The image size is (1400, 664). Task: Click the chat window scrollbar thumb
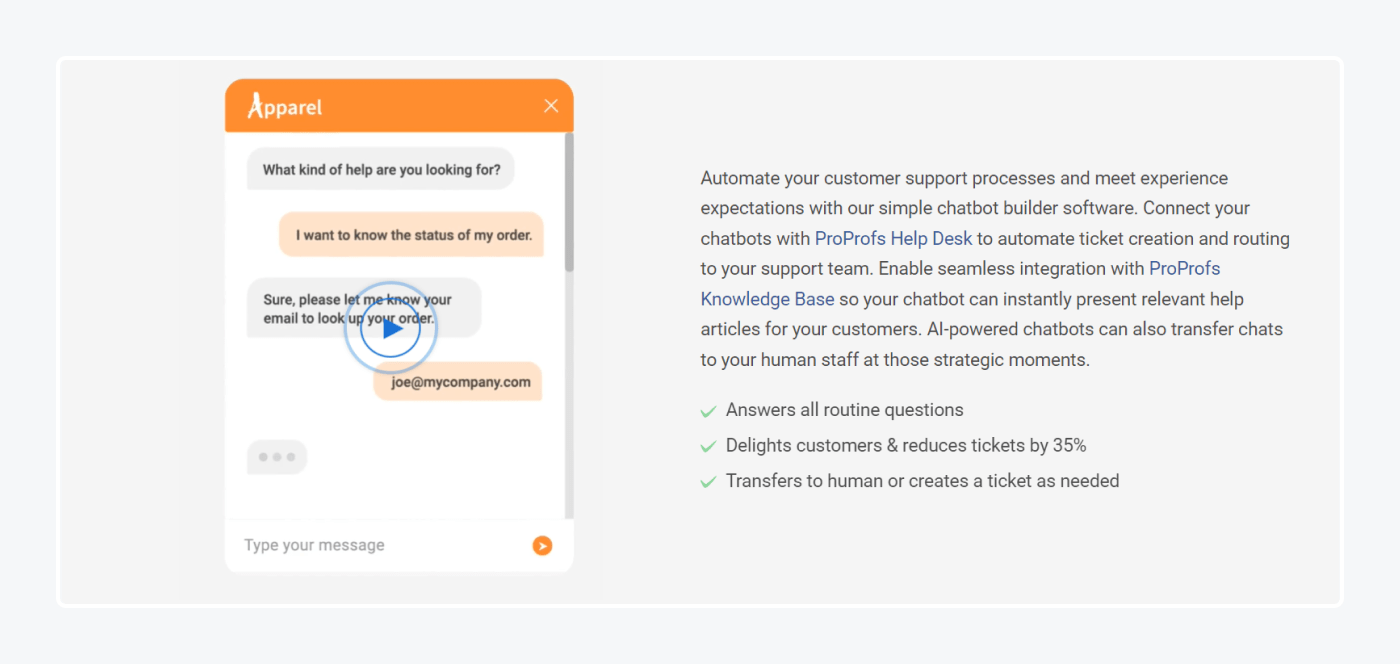click(569, 202)
